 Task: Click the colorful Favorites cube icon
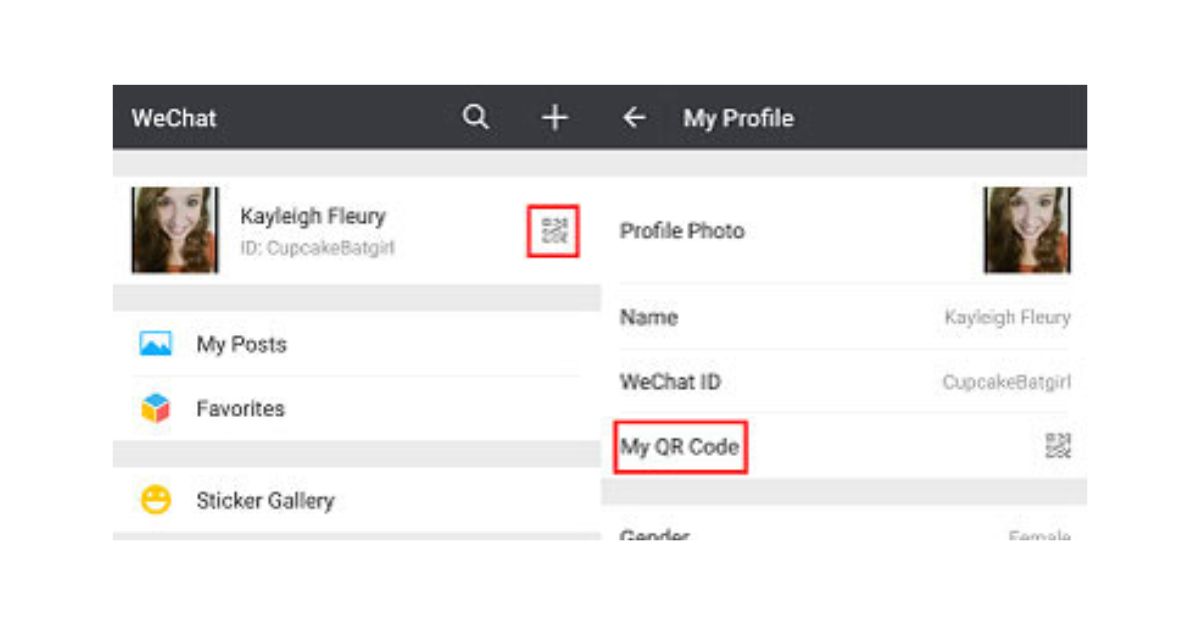[155, 409]
